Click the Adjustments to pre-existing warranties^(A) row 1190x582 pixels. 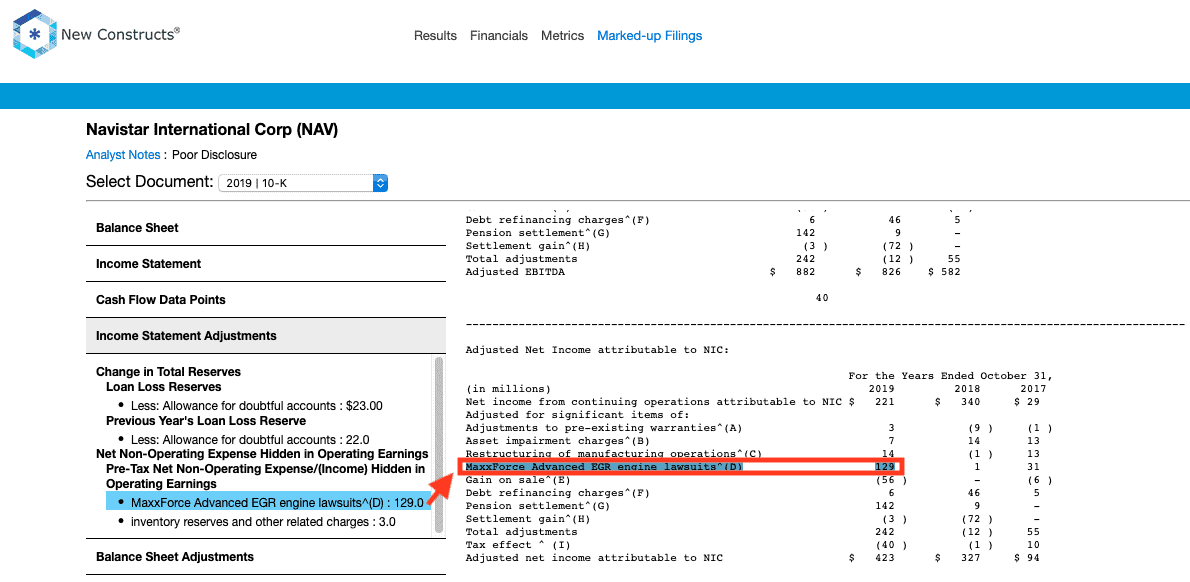pyautogui.click(x=758, y=428)
